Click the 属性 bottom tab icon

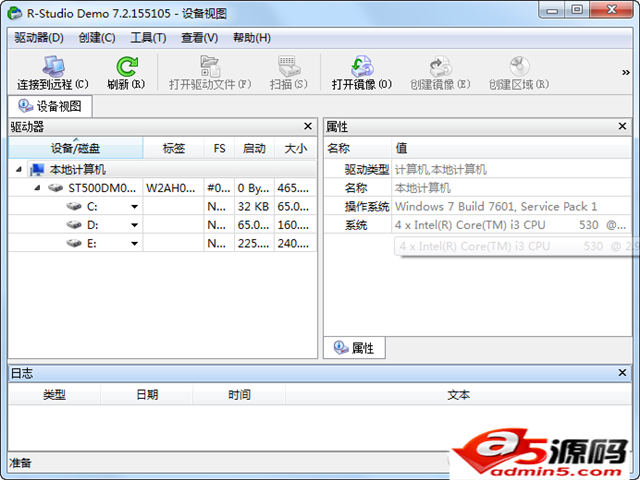pos(341,348)
